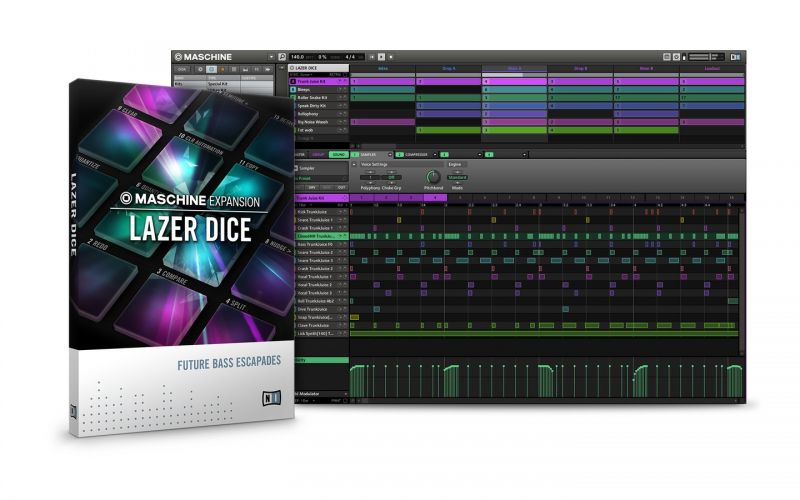Viewport: 800px width, 500px height.
Task: Open the Standard engine Mode dropdown
Action: coord(457,178)
